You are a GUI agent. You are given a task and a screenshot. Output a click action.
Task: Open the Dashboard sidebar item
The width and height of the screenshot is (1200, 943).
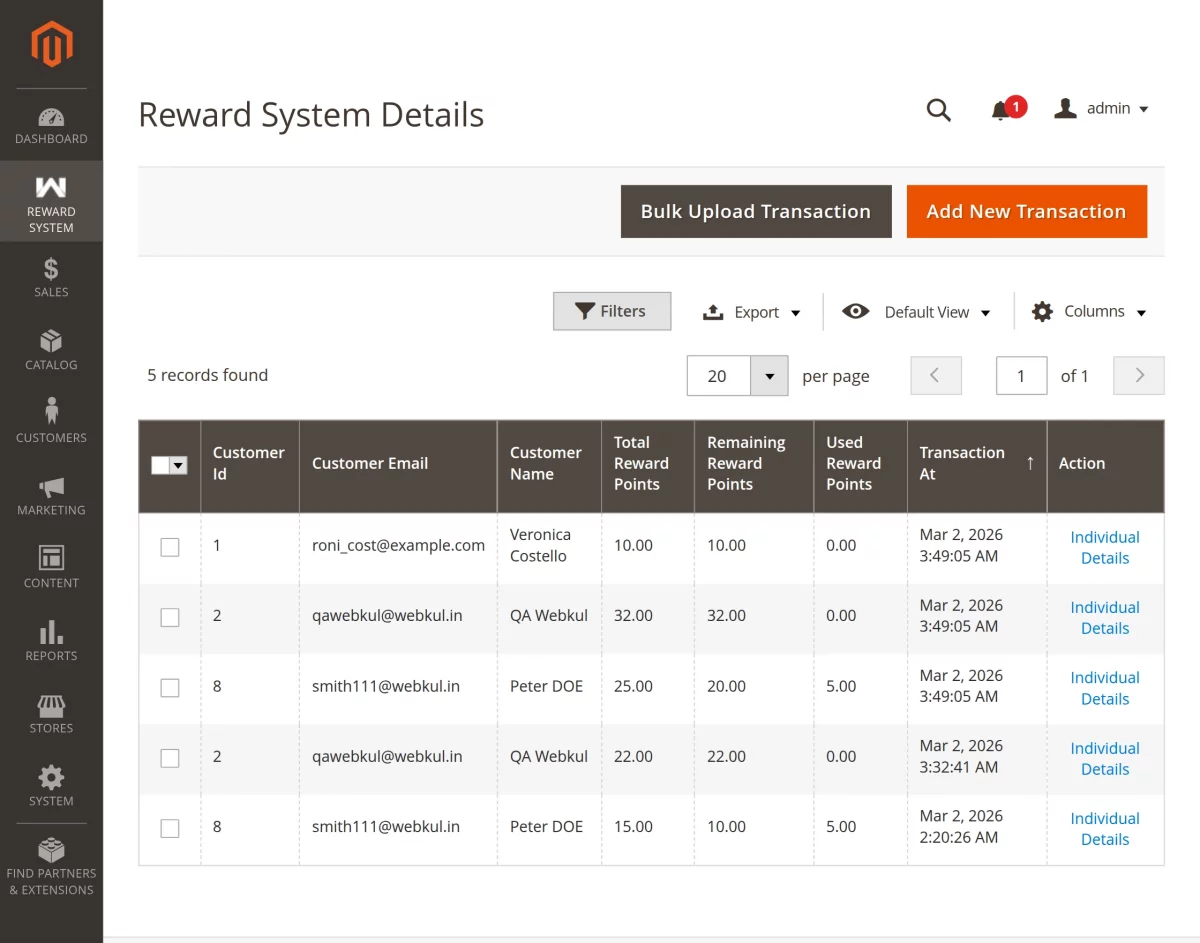51,122
